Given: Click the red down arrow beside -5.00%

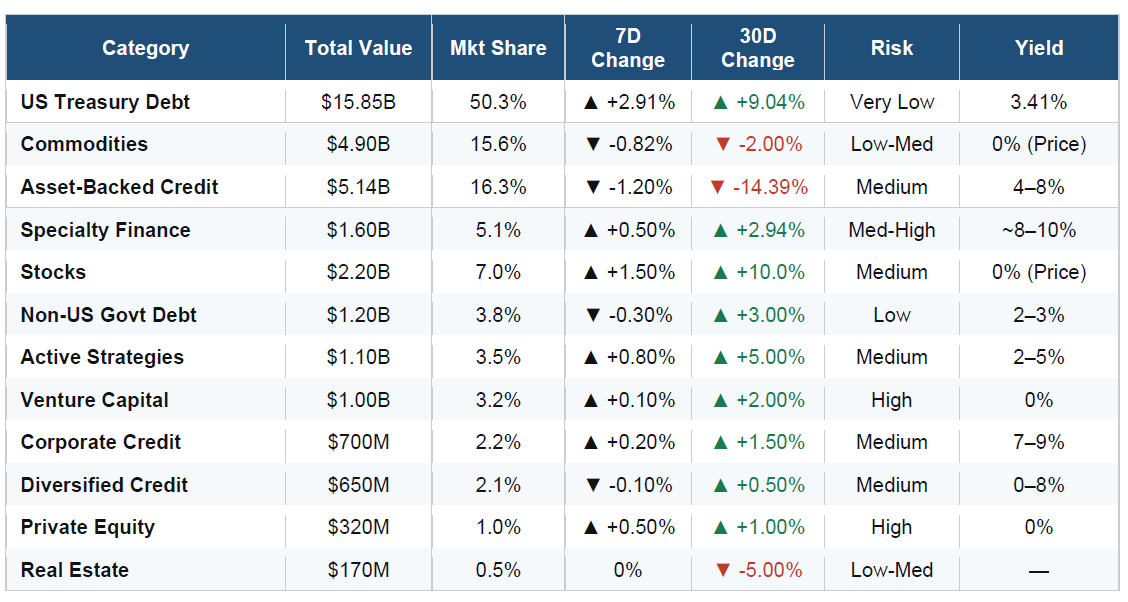Looking at the screenshot, I should click(x=723, y=570).
